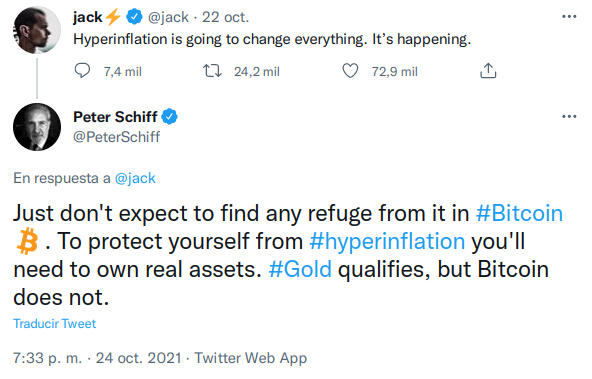Click the 7:33 p. m. timestamp
Screen dimensions: 592x379
pos(47,358)
